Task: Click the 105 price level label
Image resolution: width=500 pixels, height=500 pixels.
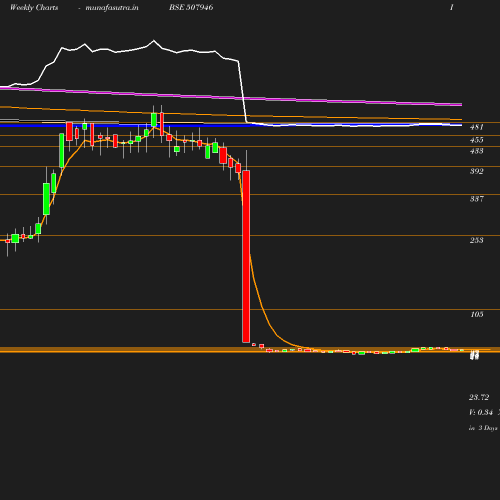Action: point(477,314)
